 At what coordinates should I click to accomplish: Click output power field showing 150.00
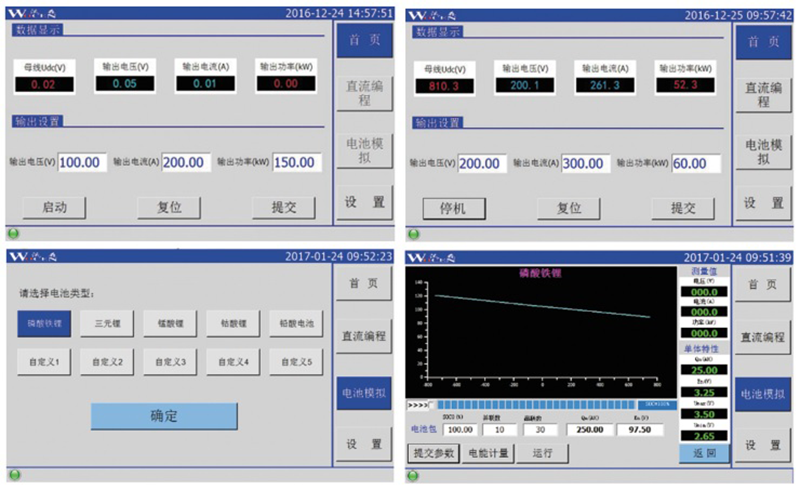(x=297, y=162)
